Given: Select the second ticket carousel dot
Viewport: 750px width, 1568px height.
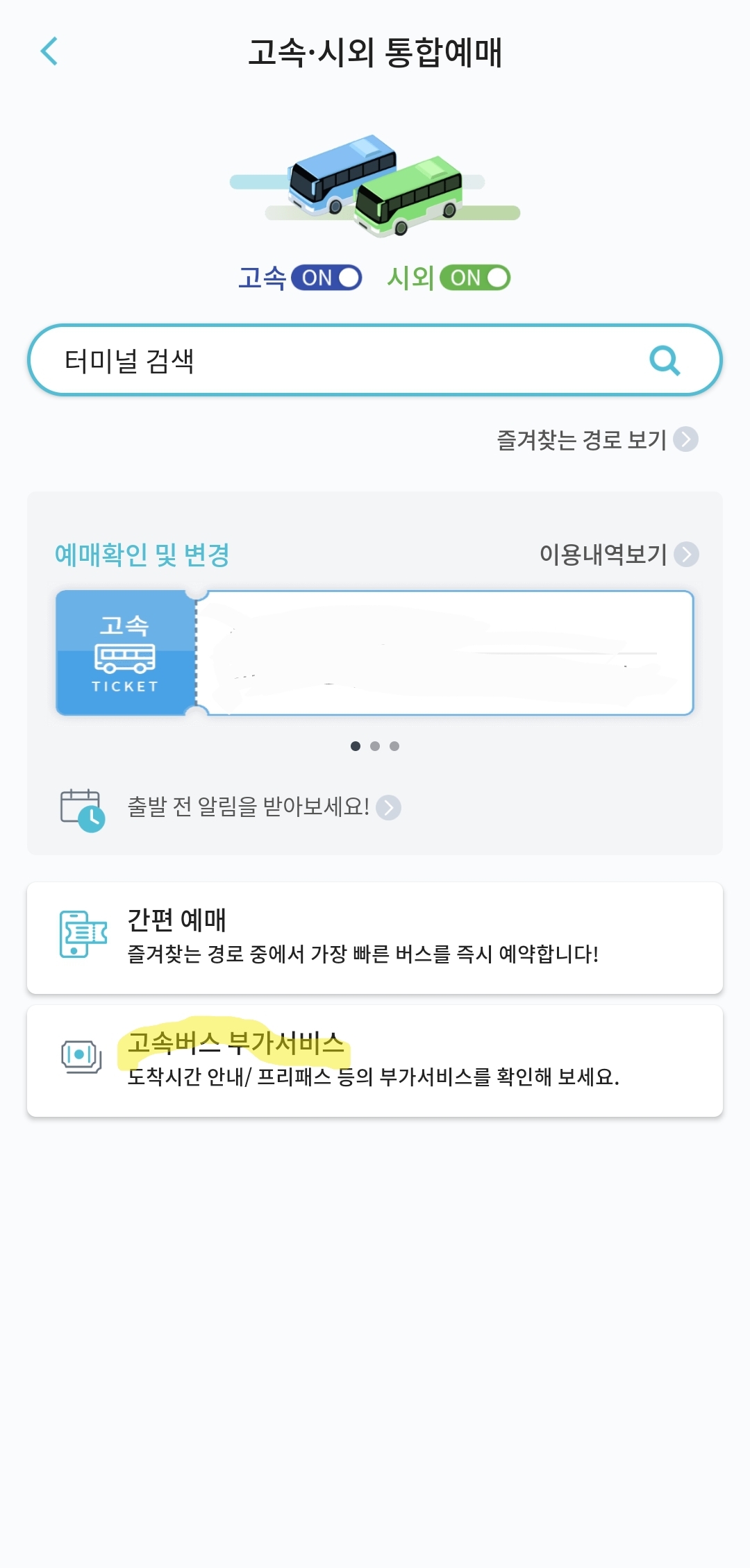Looking at the screenshot, I should pos(375,746).
